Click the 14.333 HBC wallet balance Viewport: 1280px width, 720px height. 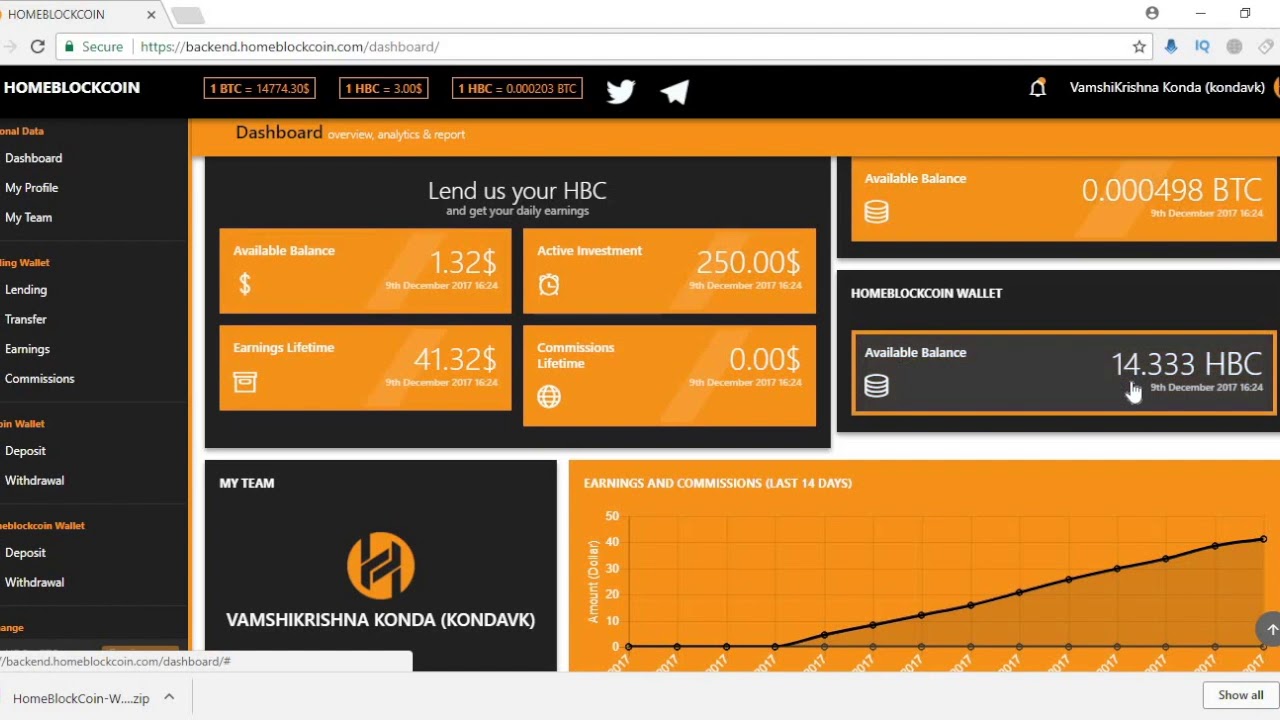tap(1186, 364)
